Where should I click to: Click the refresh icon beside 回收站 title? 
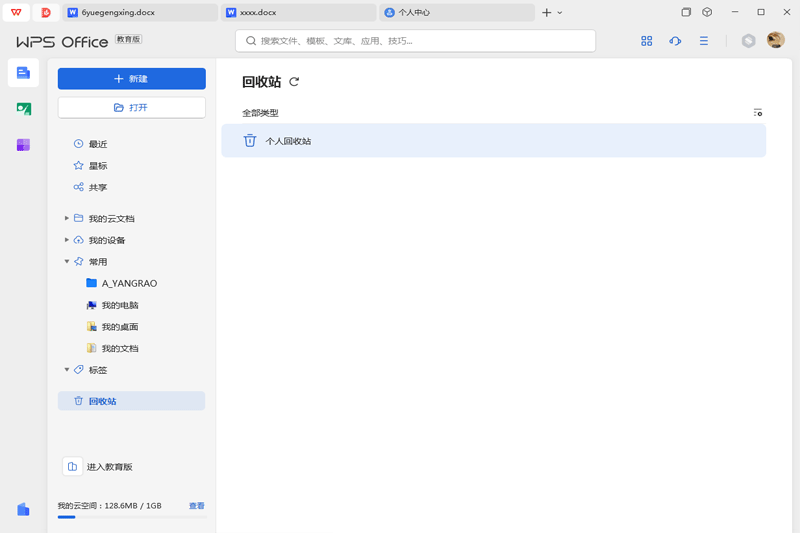(294, 82)
